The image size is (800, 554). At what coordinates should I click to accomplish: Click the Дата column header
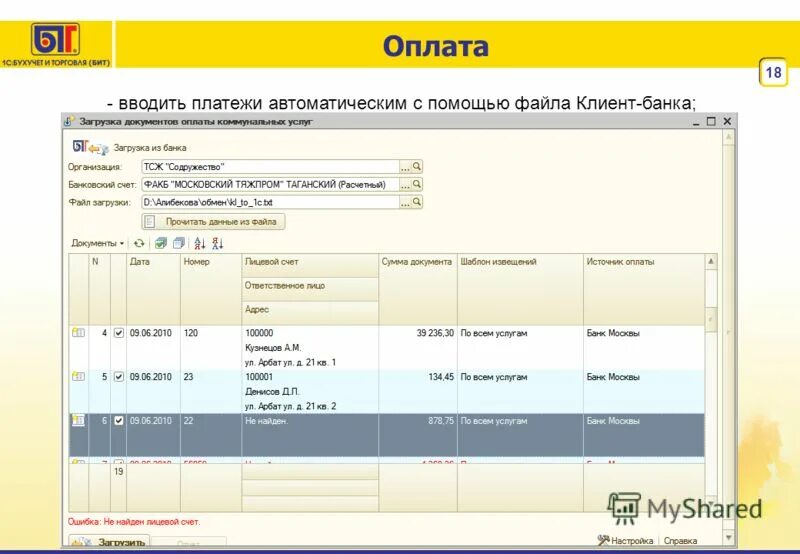(x=153, y=289)
